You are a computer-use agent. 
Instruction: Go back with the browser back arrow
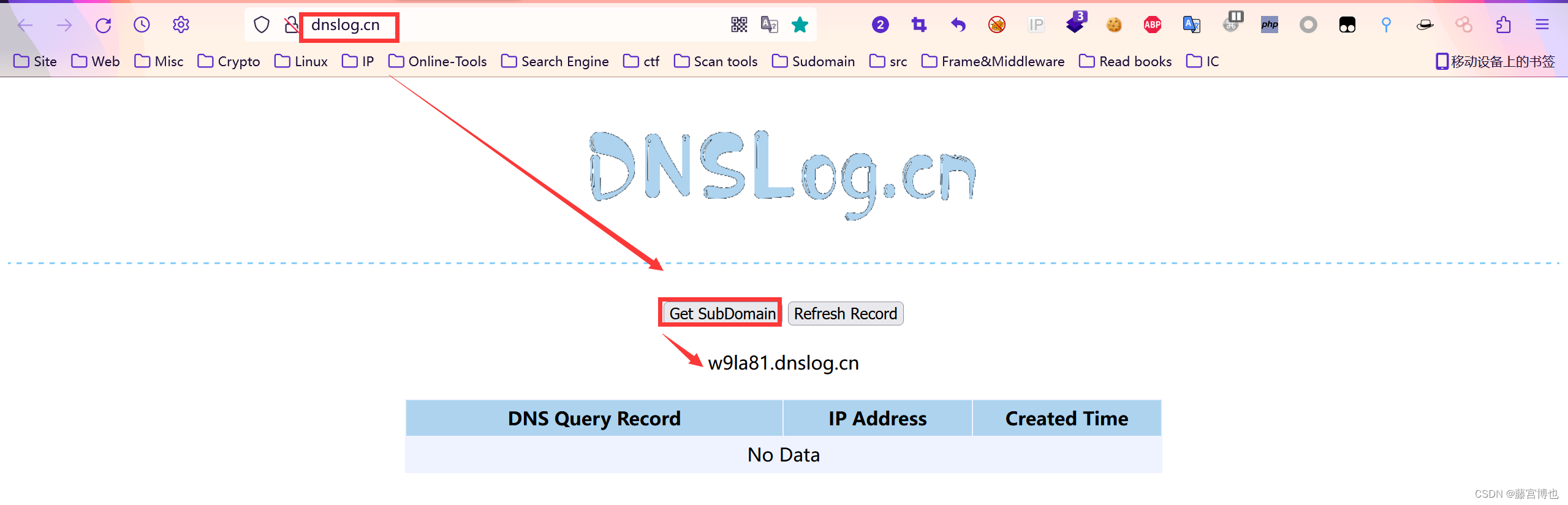25,25
